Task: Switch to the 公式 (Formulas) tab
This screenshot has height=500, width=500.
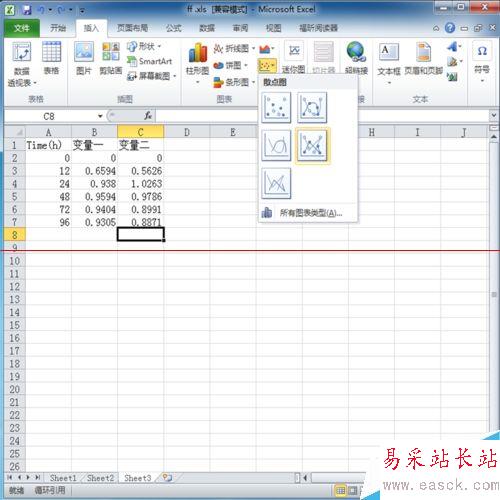Action: point(174,28)
